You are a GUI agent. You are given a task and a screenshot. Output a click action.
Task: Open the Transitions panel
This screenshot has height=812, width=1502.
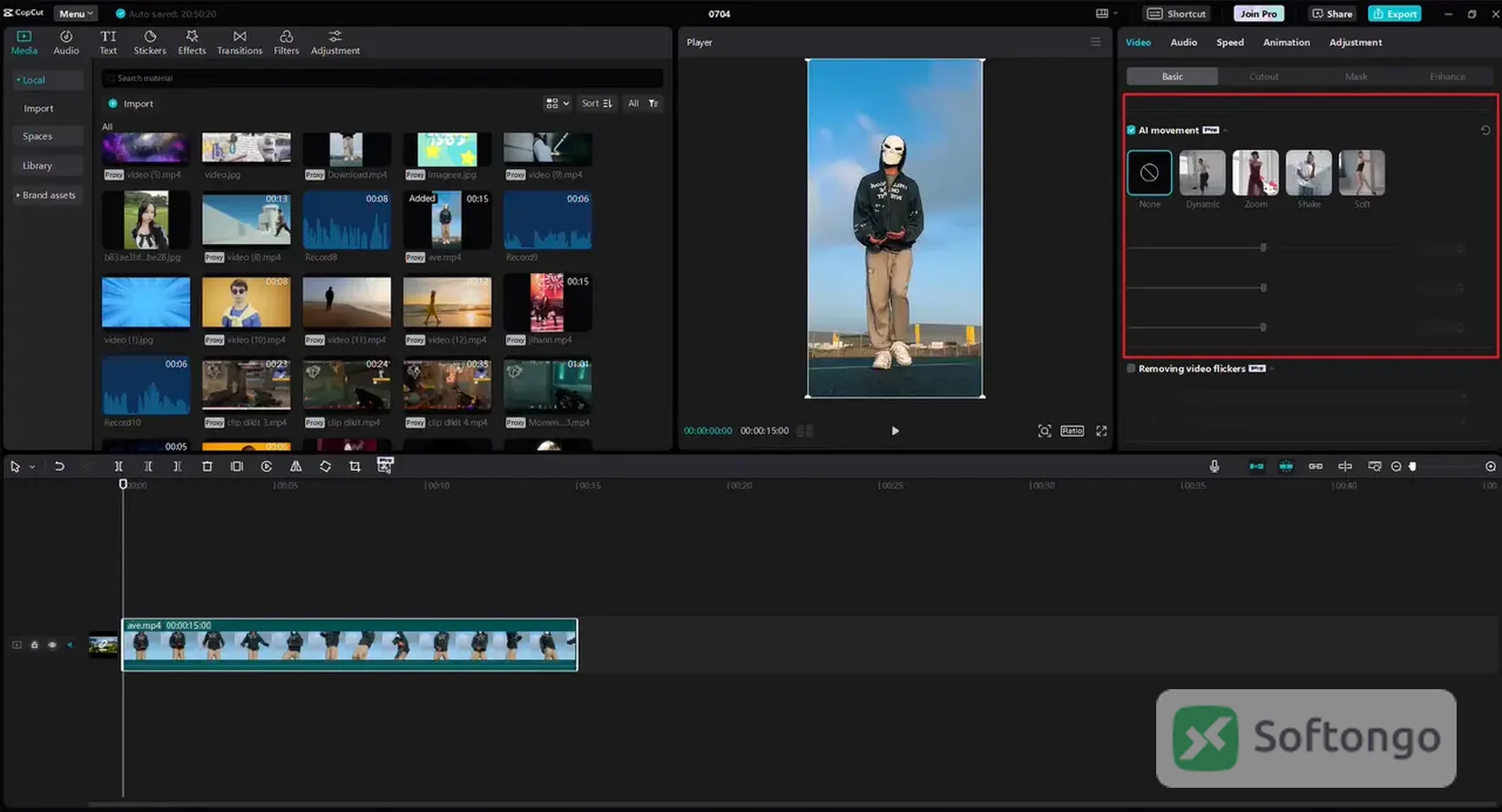[239, 42]
